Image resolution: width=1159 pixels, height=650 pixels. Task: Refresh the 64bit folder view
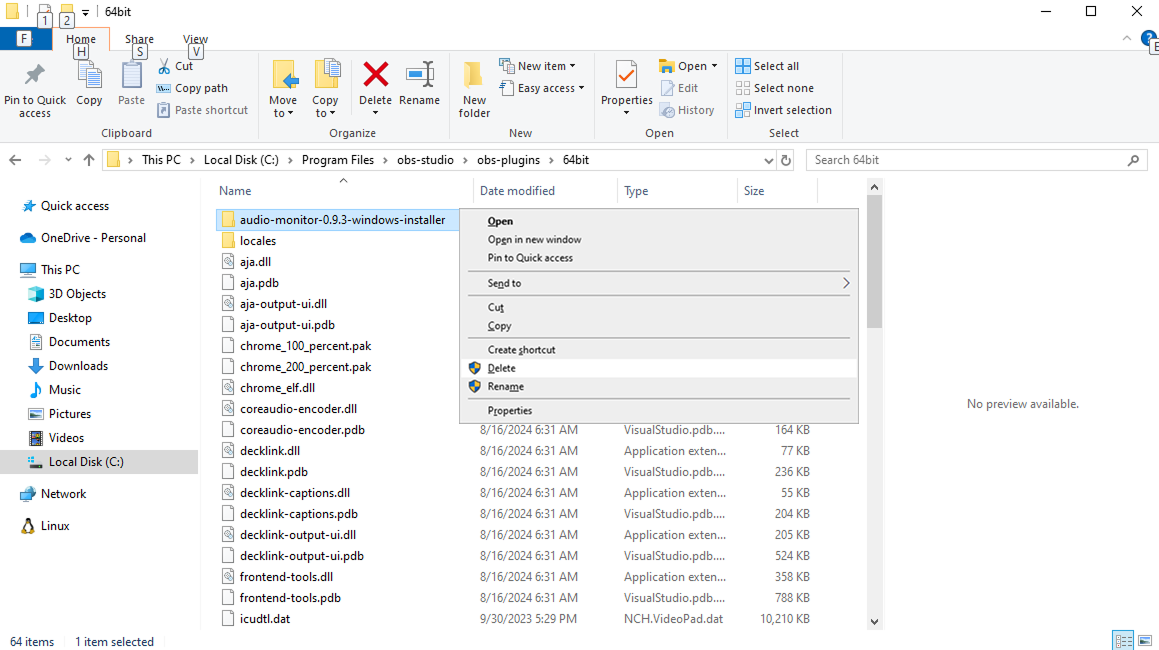(786, 160)
